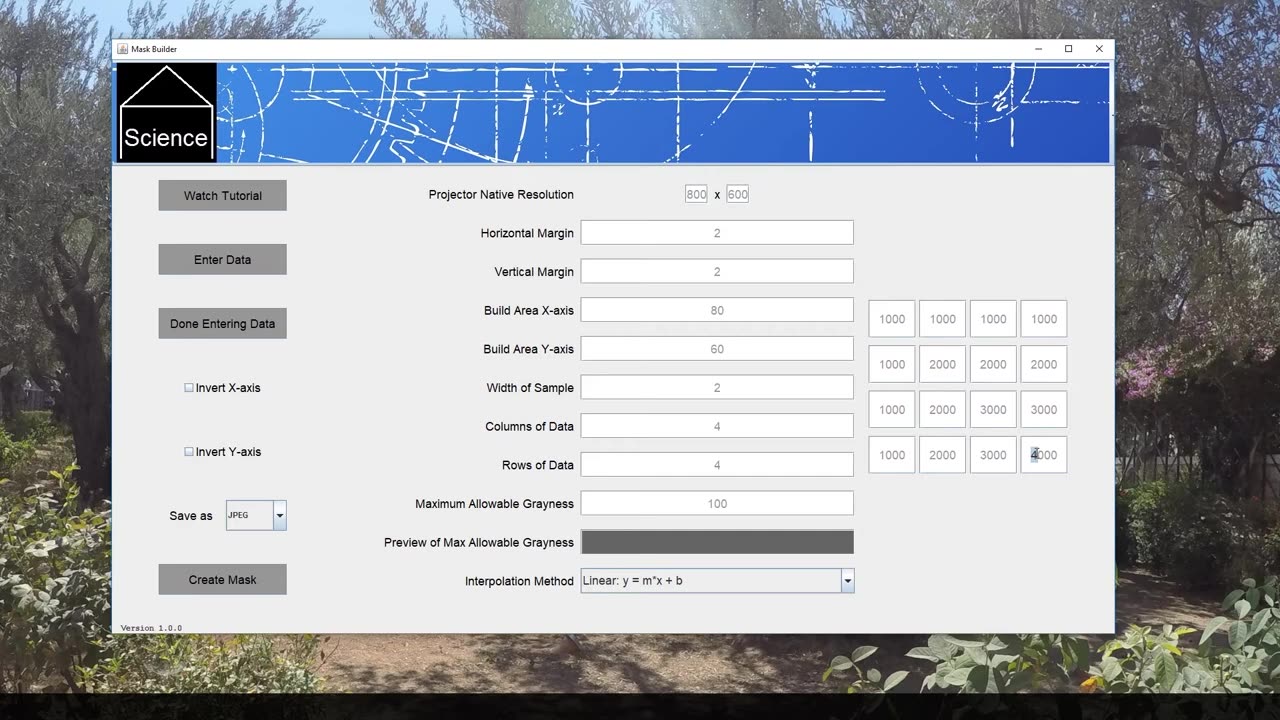Click the Rows of Data field showing 4
1280x720 pixels.
pos(716,464)
